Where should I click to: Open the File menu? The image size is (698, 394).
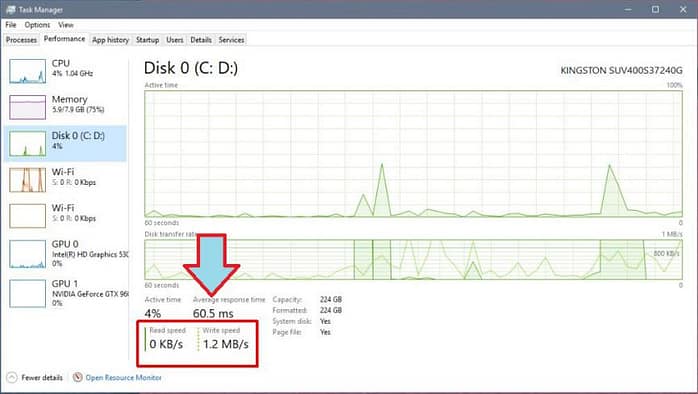tap(11, 25)
